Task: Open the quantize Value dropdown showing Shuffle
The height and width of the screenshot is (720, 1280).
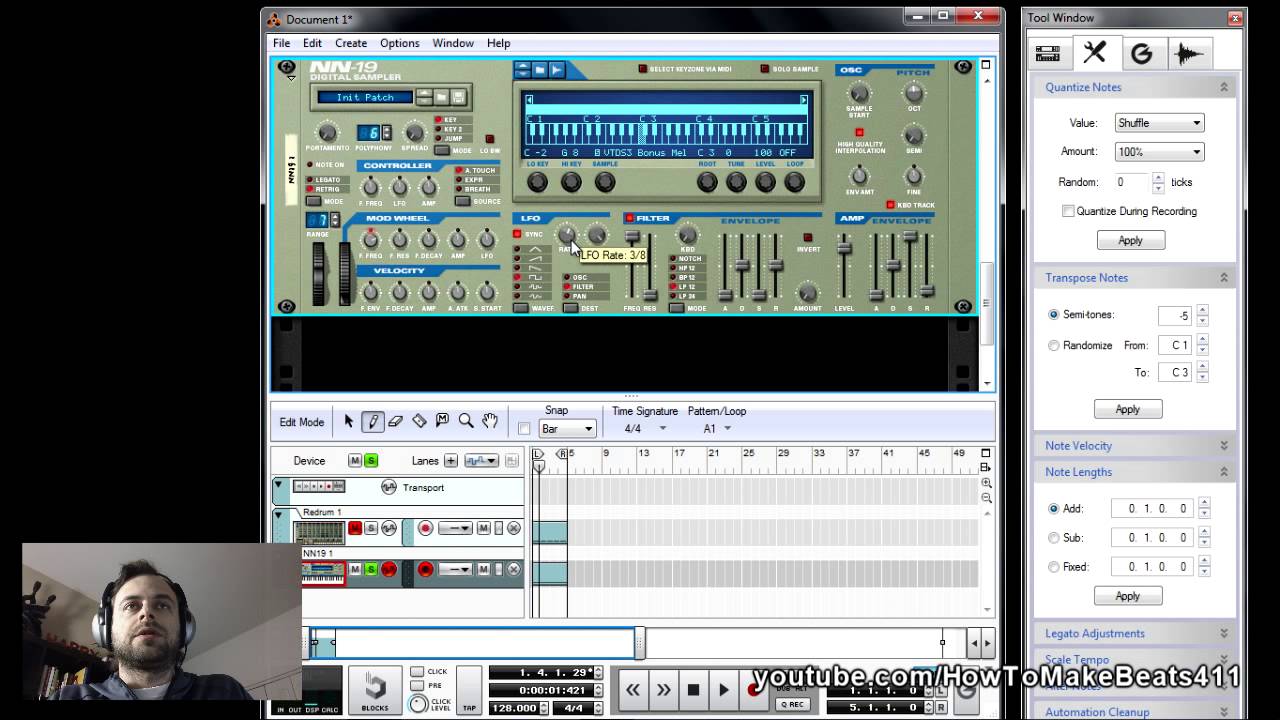Action: [x=1159, y=123]
